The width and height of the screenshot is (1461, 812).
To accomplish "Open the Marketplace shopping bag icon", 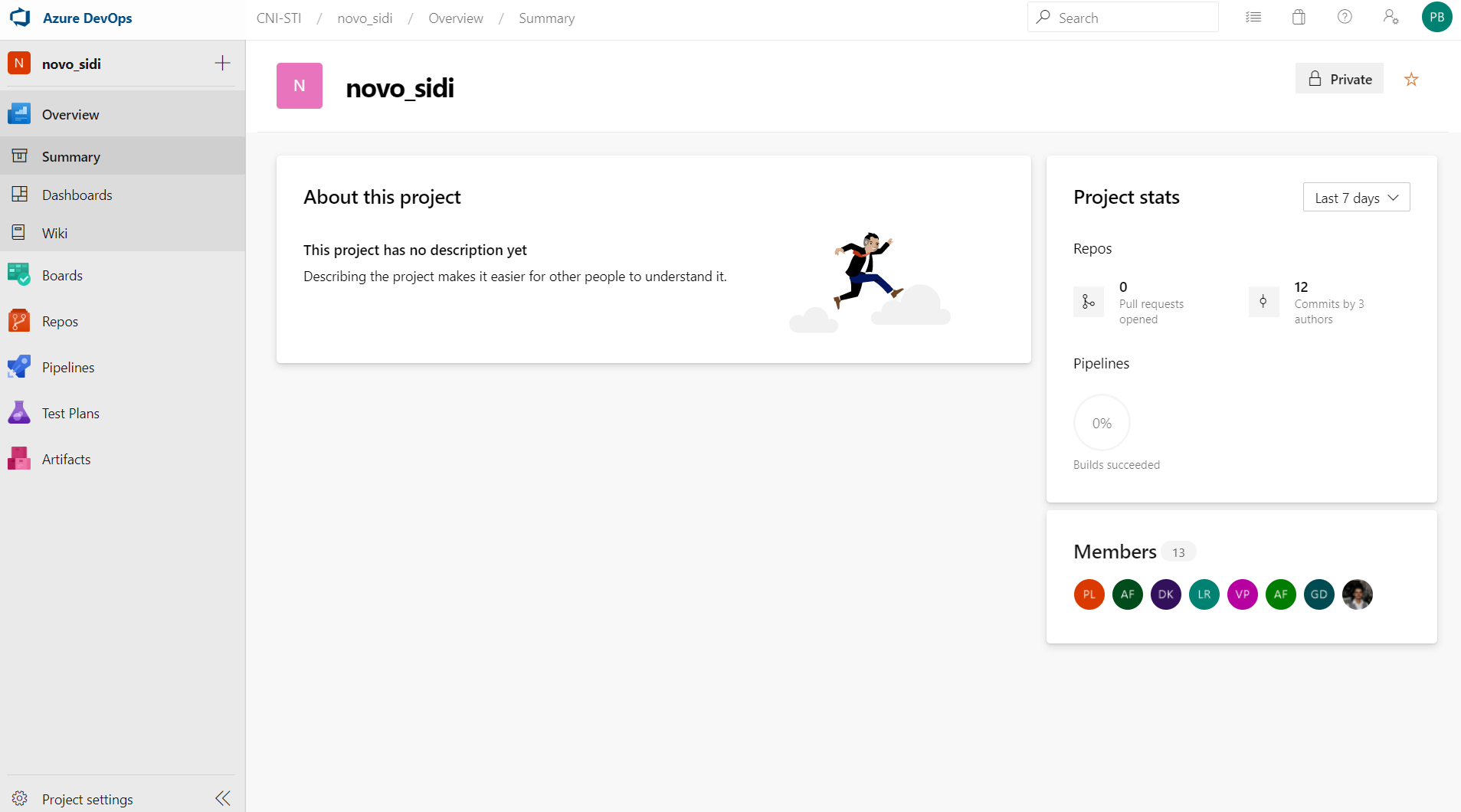I will [x=1299, y=17].
